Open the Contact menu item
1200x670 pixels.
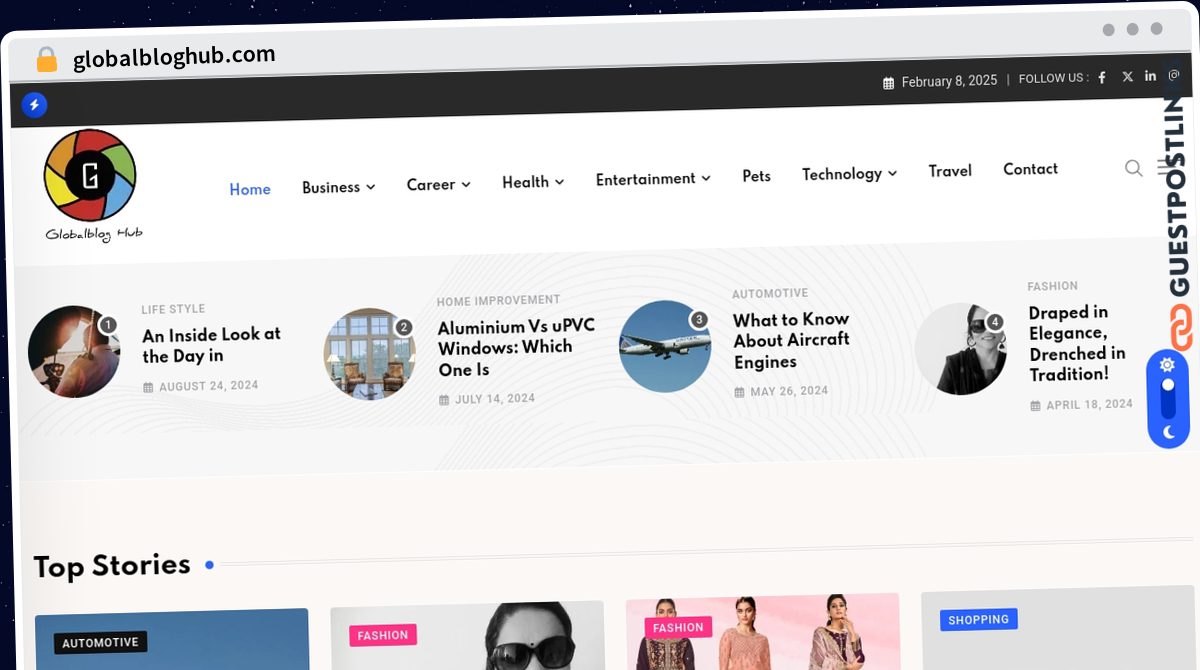1030,169
